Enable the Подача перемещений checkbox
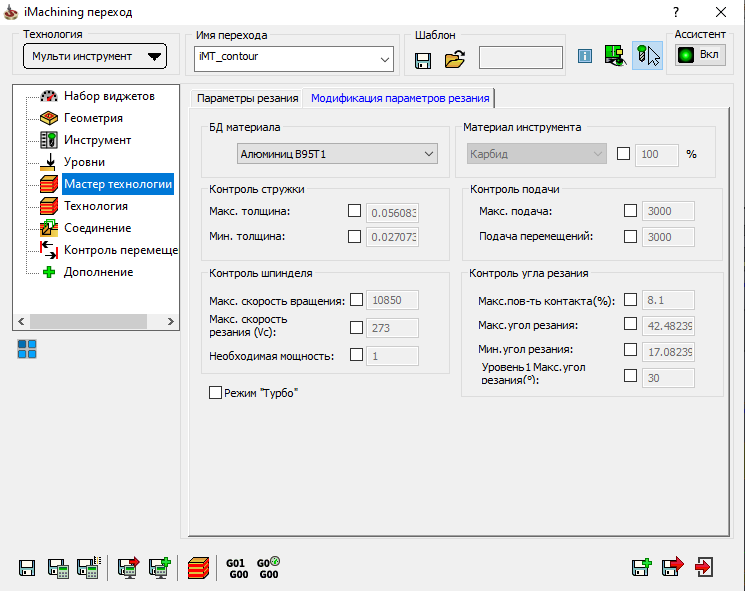This screenshot has height=591, width=745. pos(630,236)
